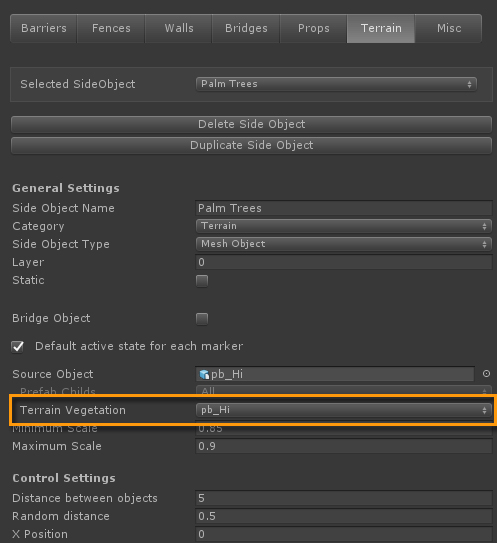Click the Duplicate Side Object button

tap(251, 145)
